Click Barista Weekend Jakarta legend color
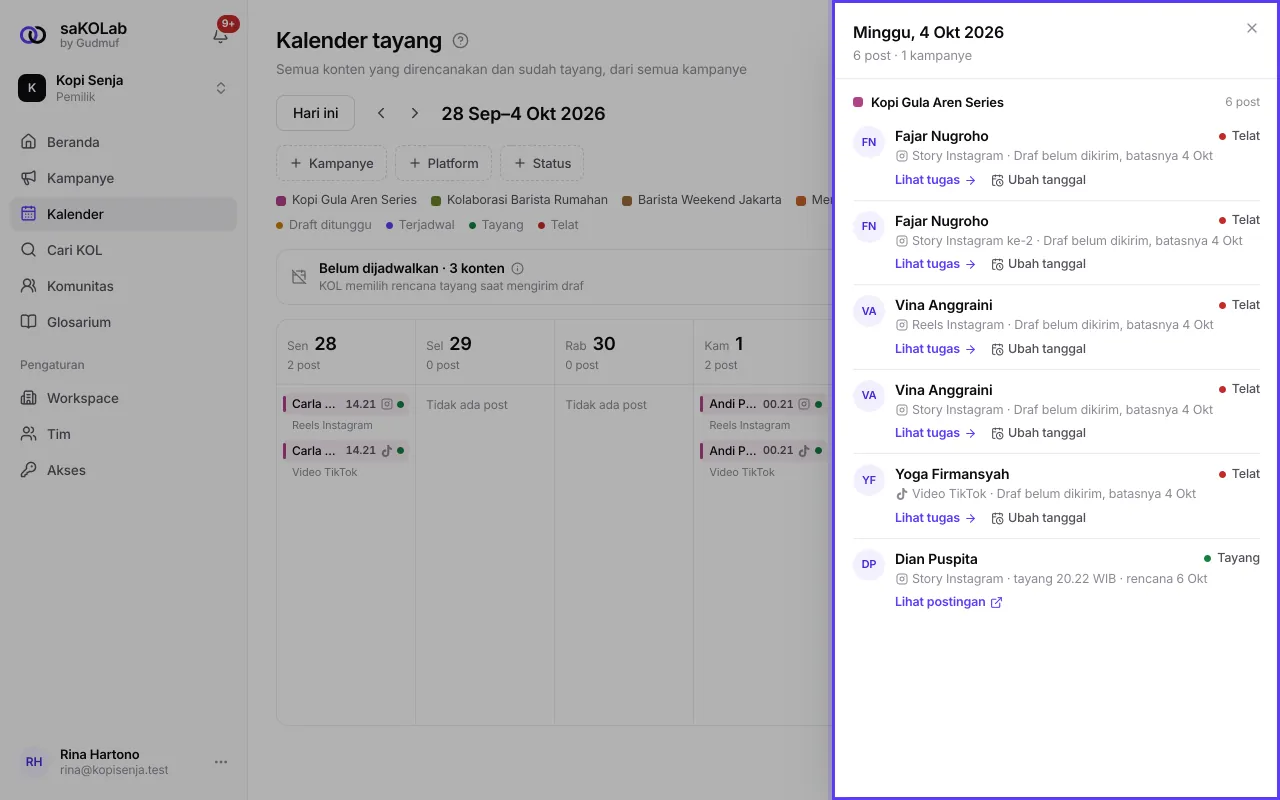Screen dimensions: 1280x800 627,200
